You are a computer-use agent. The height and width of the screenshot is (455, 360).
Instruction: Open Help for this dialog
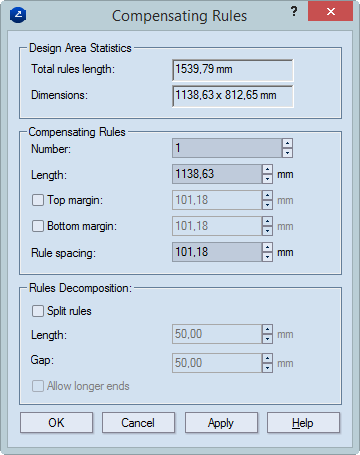pos(303,423)
